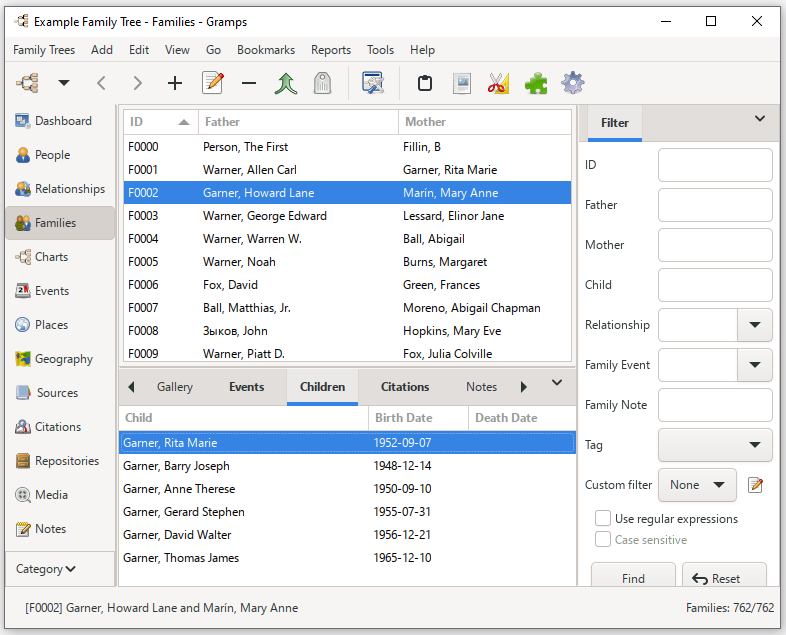Select family row F0005 Warner, Noah
Image resolution: width=786 pixels, height=635 pixels.
(x=347, y=262)
